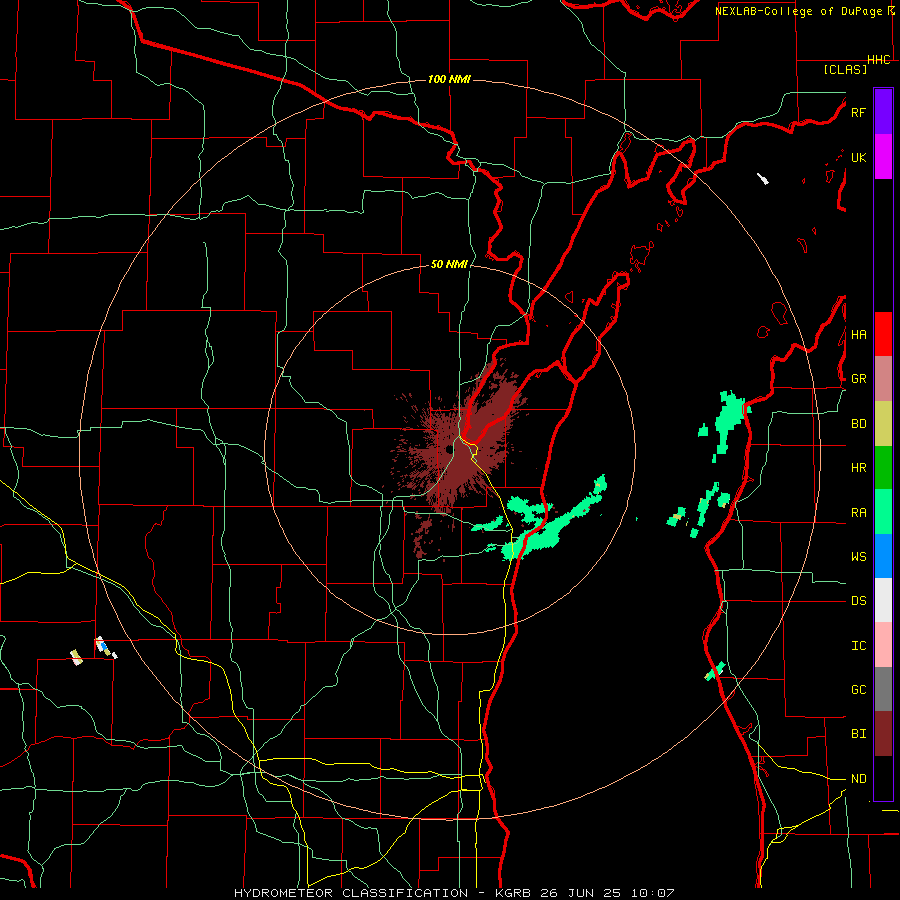Click the DS legend label
The width and height of the screenshot is (900, 900).
tap(858, 601)
